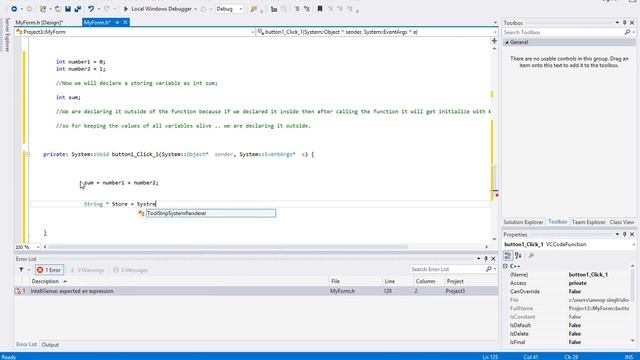Switch to MyForm.h [Design] tab
Image resolution: width=640 pixels, height=360 pixels.
point(39,22)
